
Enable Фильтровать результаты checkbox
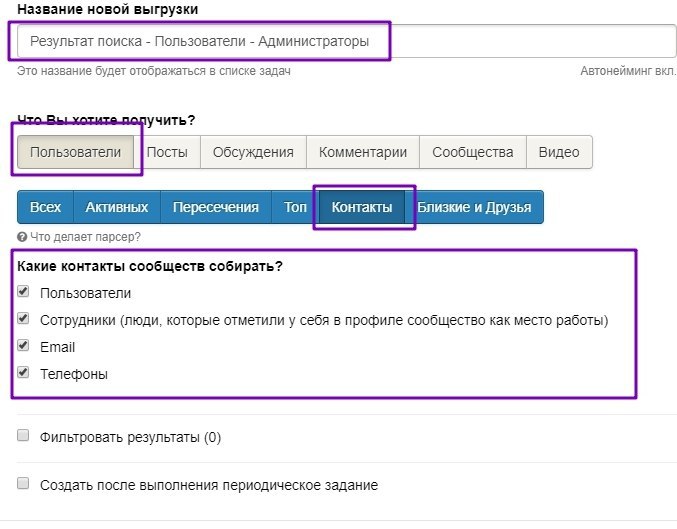(x=23, y=436)
